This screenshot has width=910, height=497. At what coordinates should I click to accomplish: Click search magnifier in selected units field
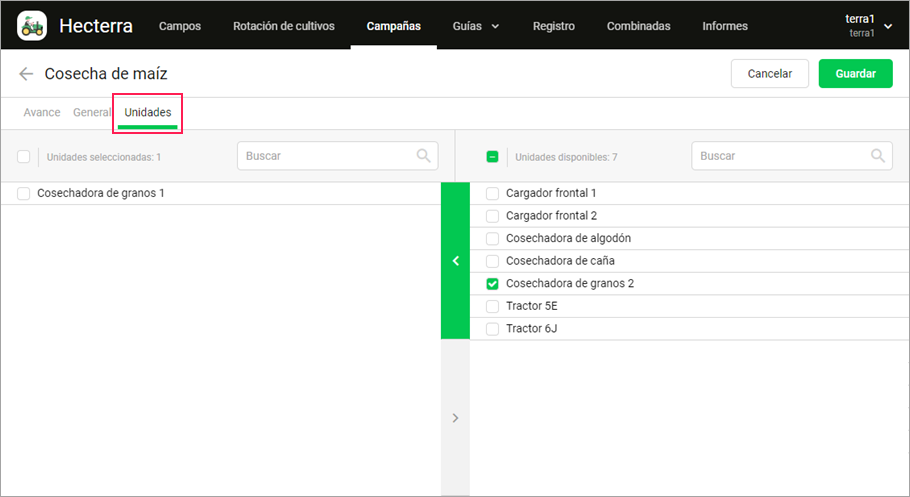coord(424,156)
